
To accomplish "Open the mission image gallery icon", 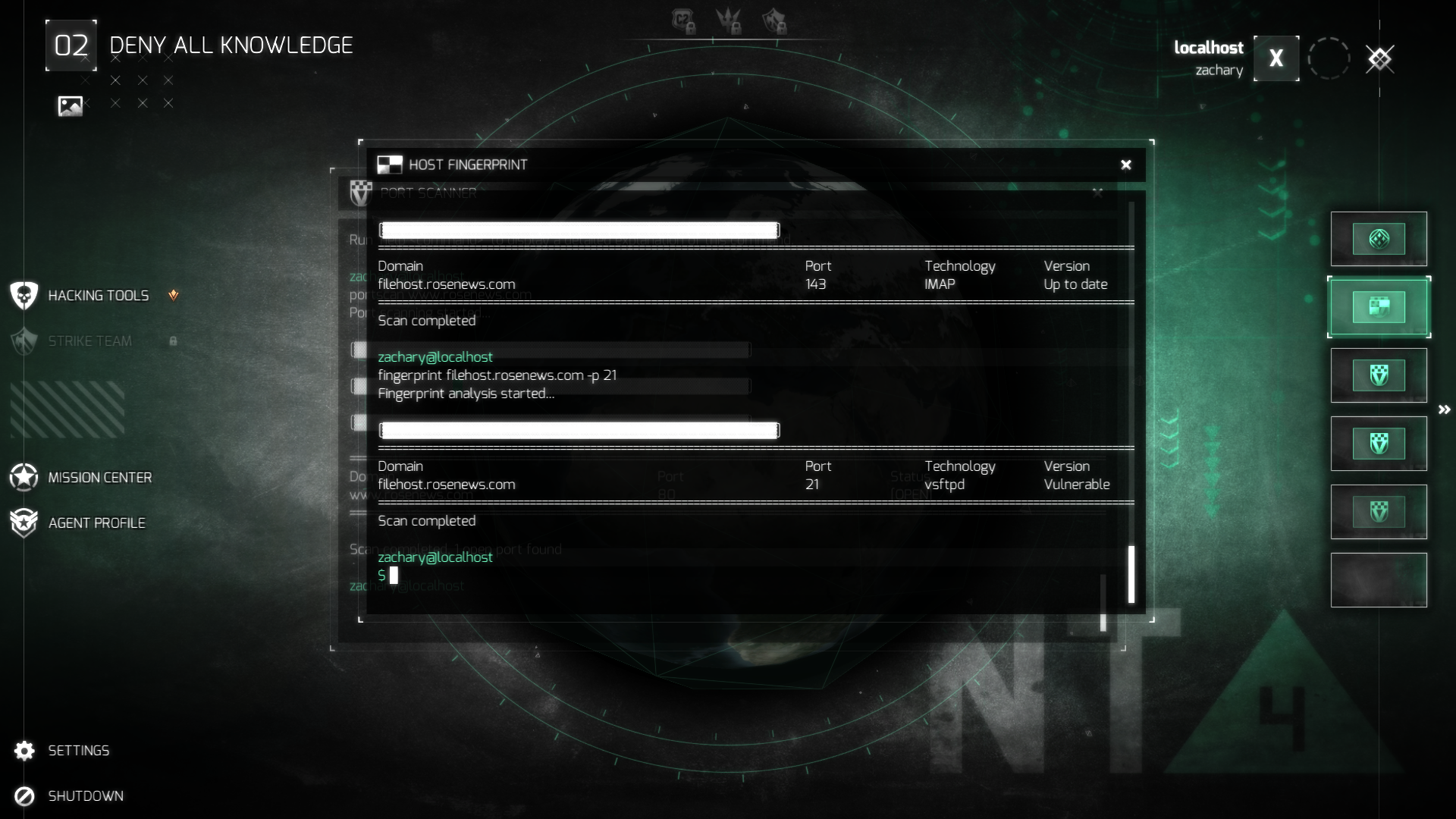I will [x=71, y=106].
